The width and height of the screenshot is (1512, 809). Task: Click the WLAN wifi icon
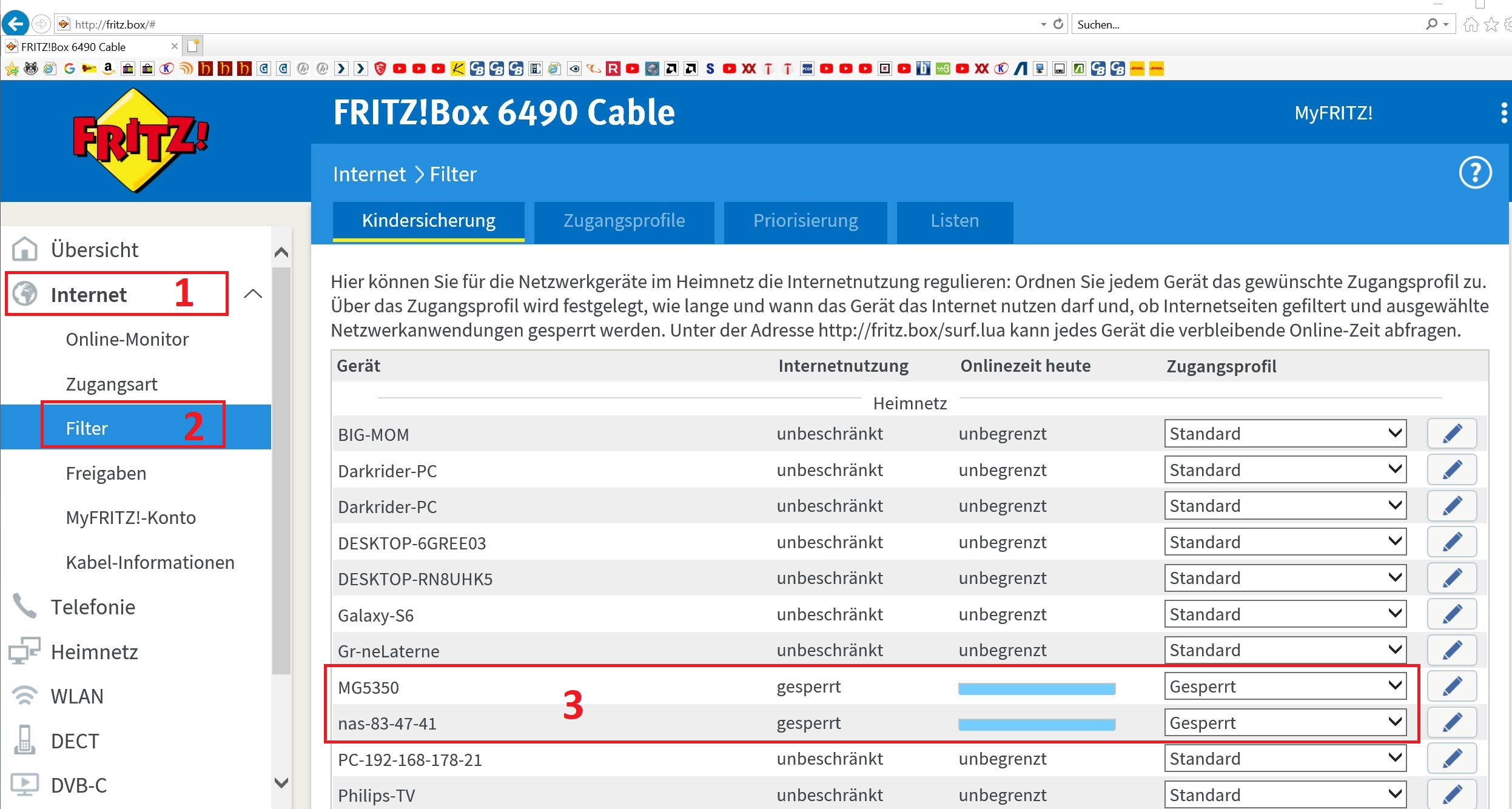[x=25, y=696]
